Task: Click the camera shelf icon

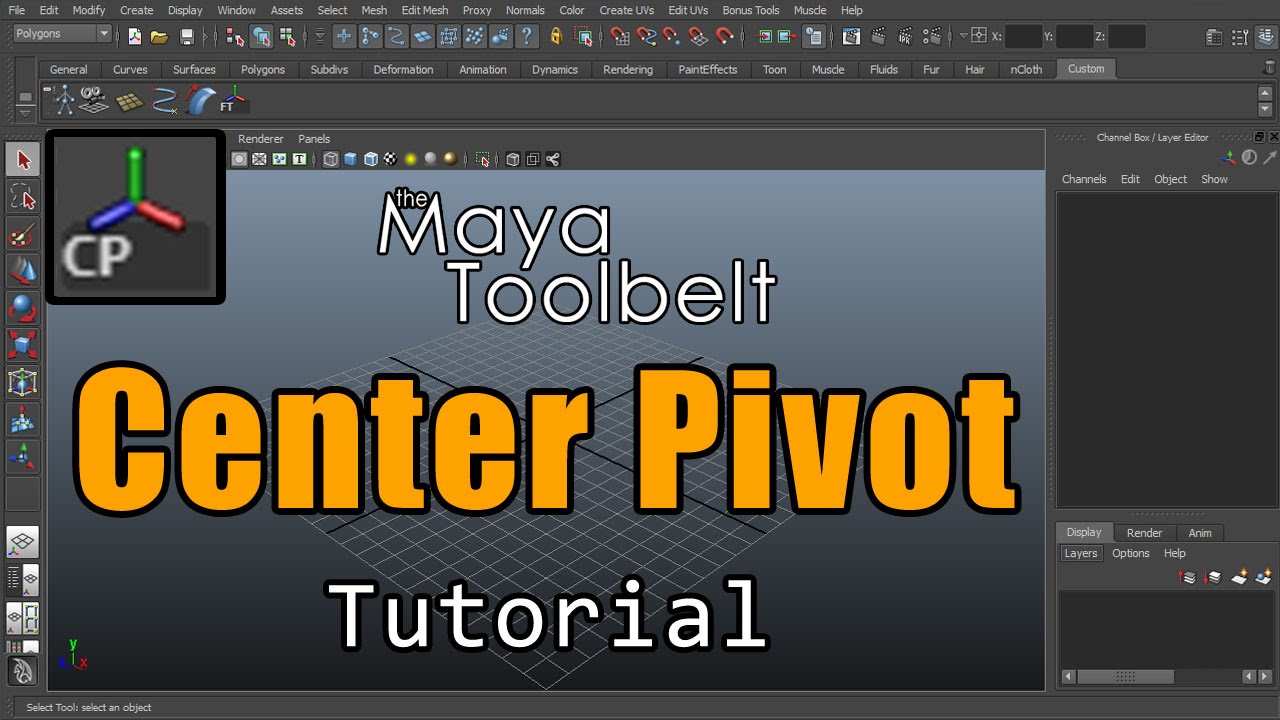Action: pyautogui.click(x=93, y=99)
